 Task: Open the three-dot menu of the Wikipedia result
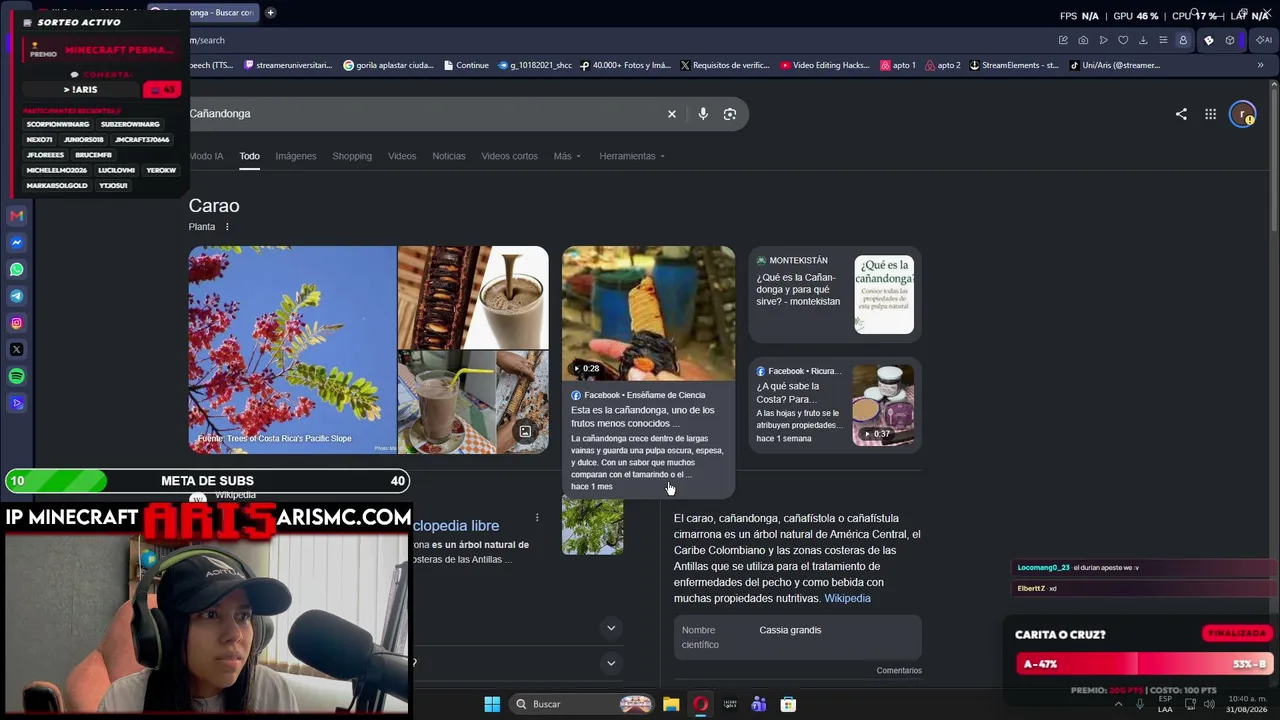click(x=537, y=517)
